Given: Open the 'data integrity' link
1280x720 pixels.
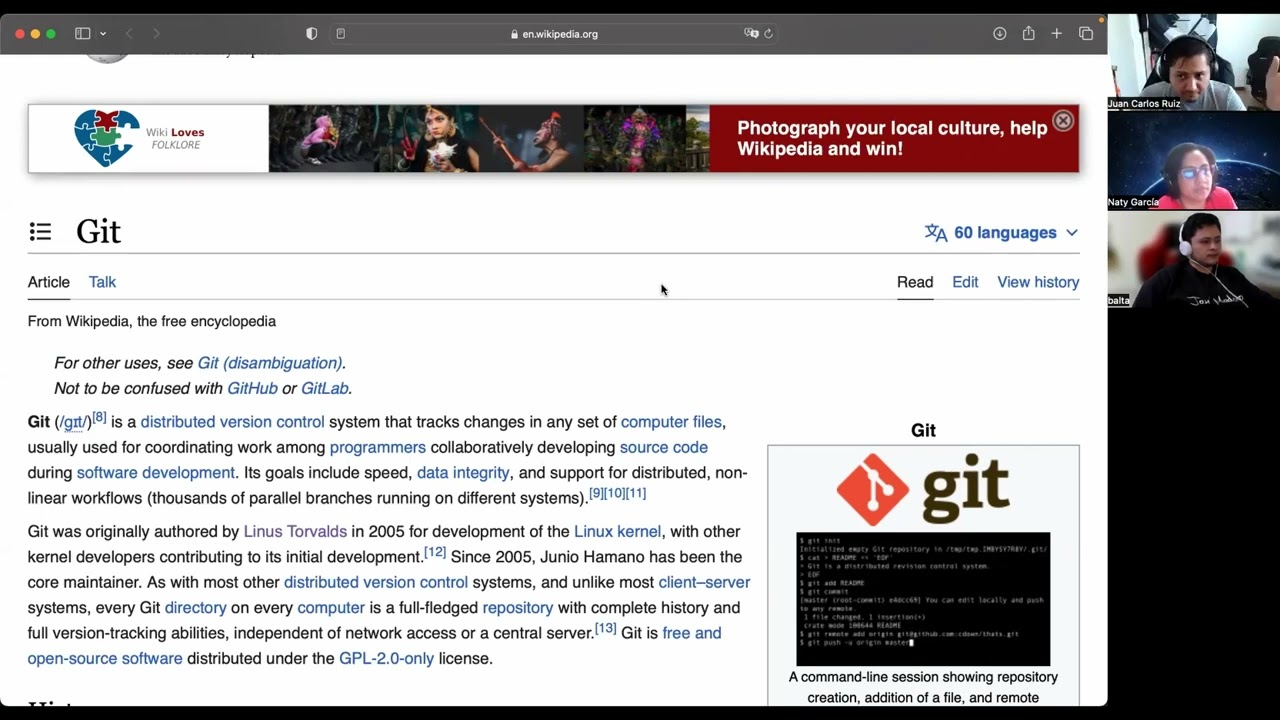Looking at the screenshot, I should coord(463,472).
